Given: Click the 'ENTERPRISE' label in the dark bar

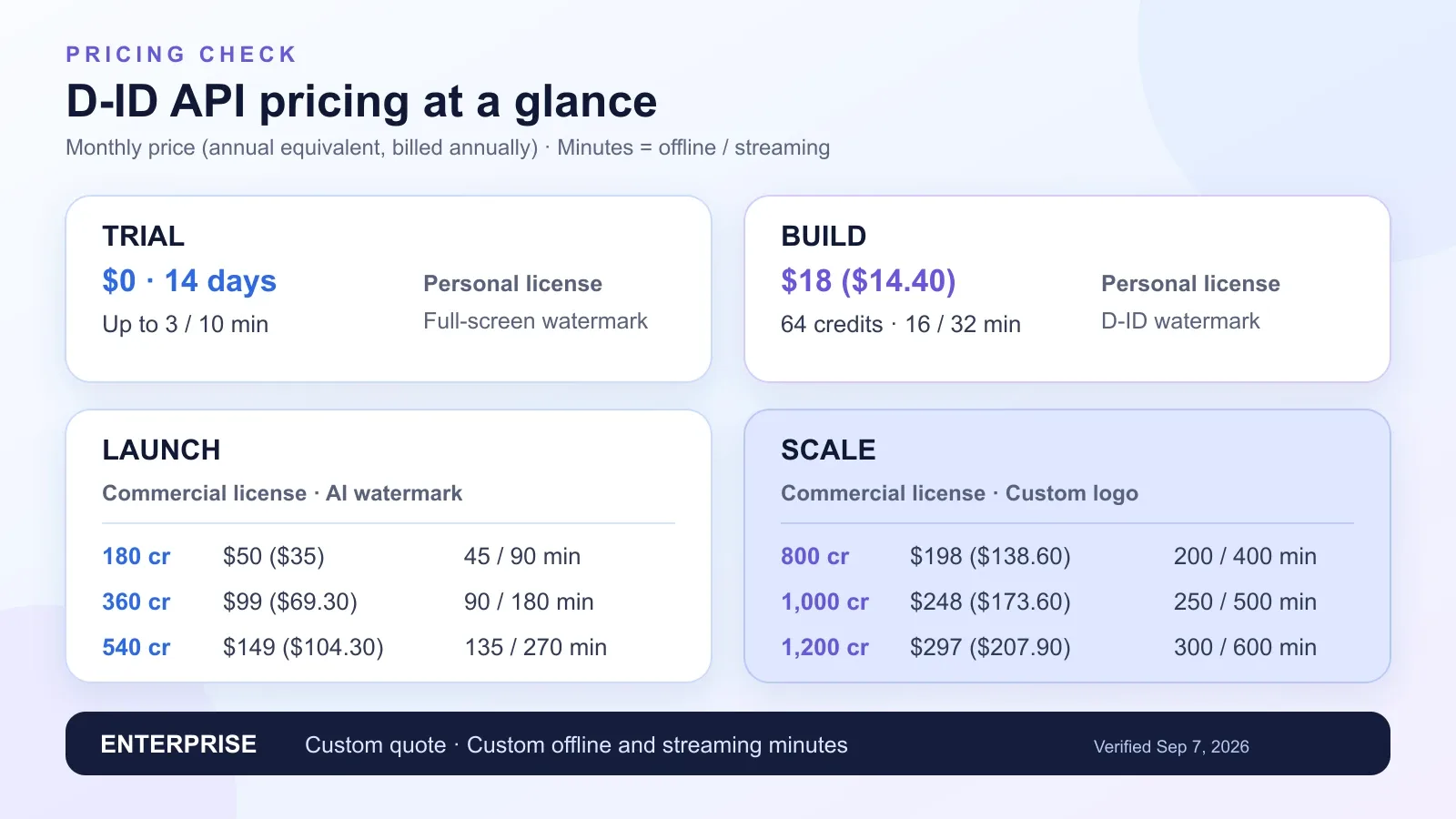Looking at the screenshot, I should pos(178,744).
